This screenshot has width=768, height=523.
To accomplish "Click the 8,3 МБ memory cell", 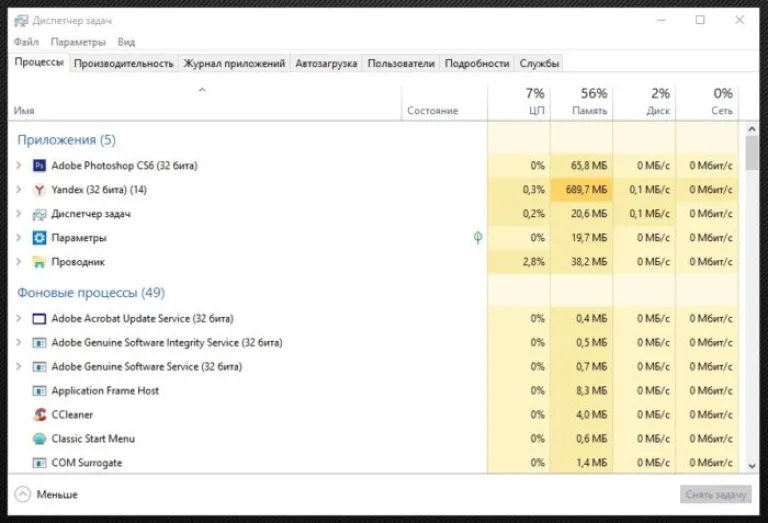I will pos(581,391).
